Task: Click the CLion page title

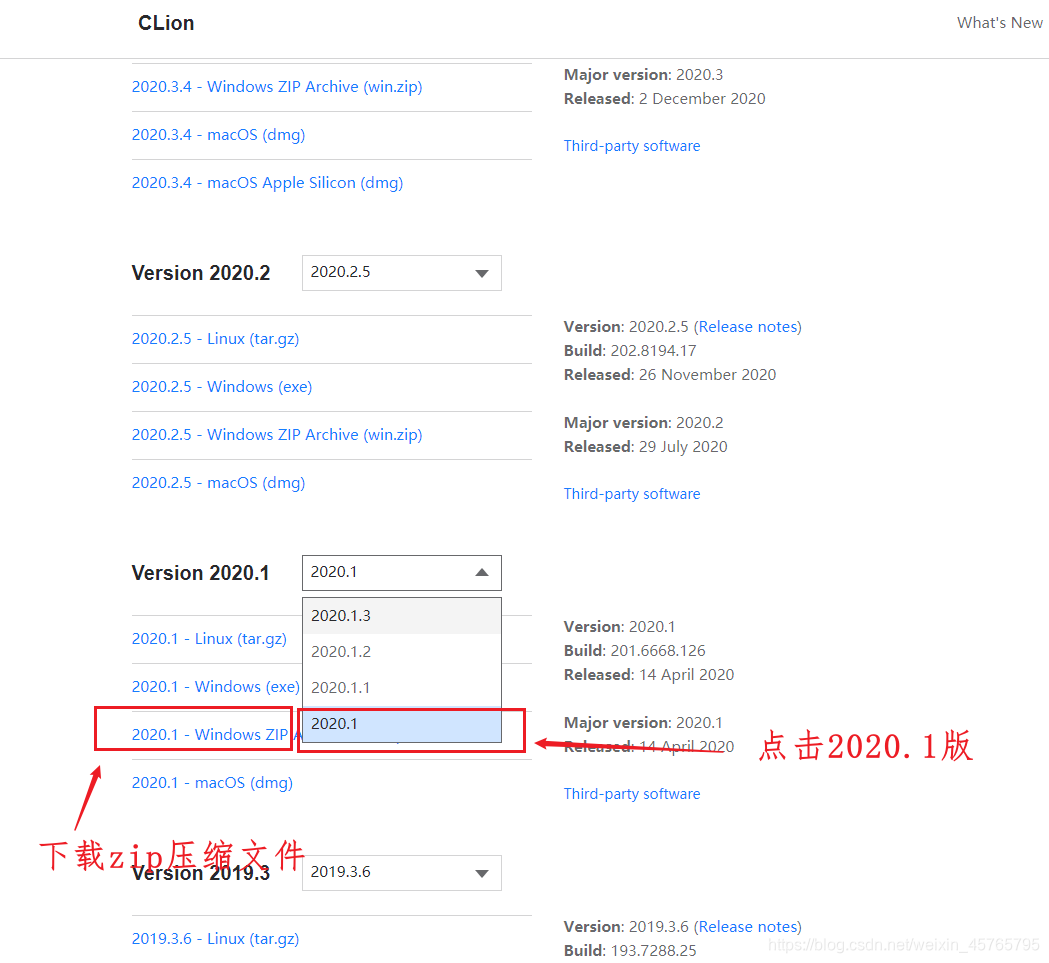Action: pos(166,23)
